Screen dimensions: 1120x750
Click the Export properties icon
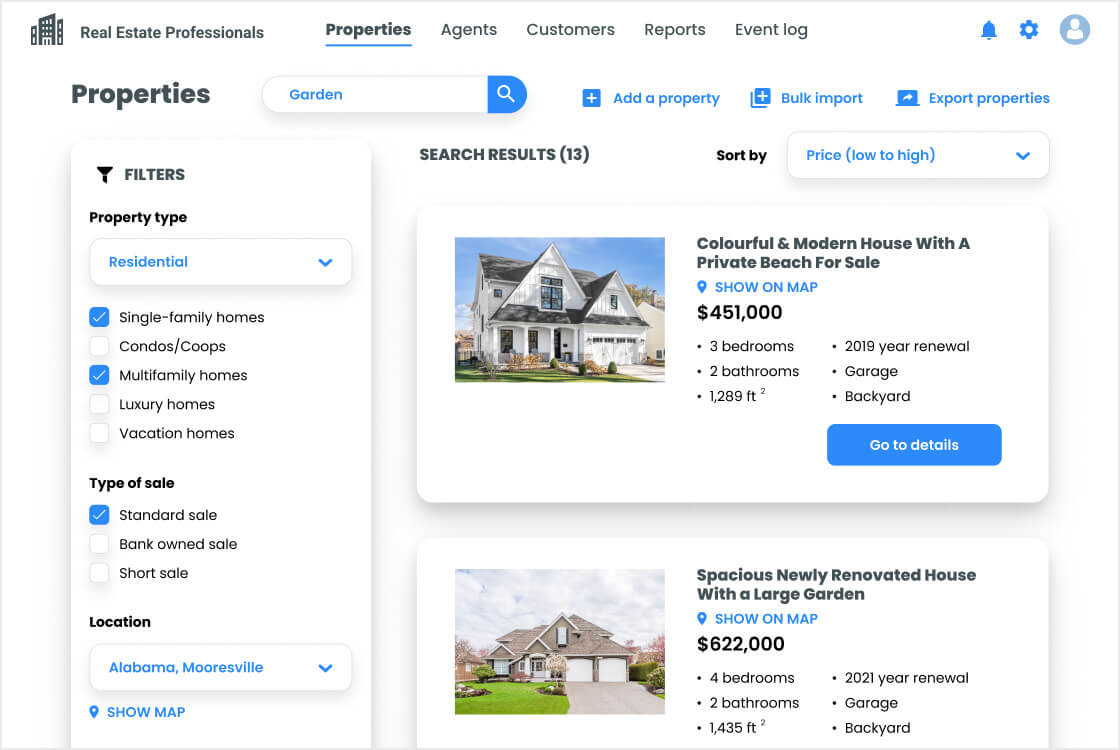[x=907, y=98]
